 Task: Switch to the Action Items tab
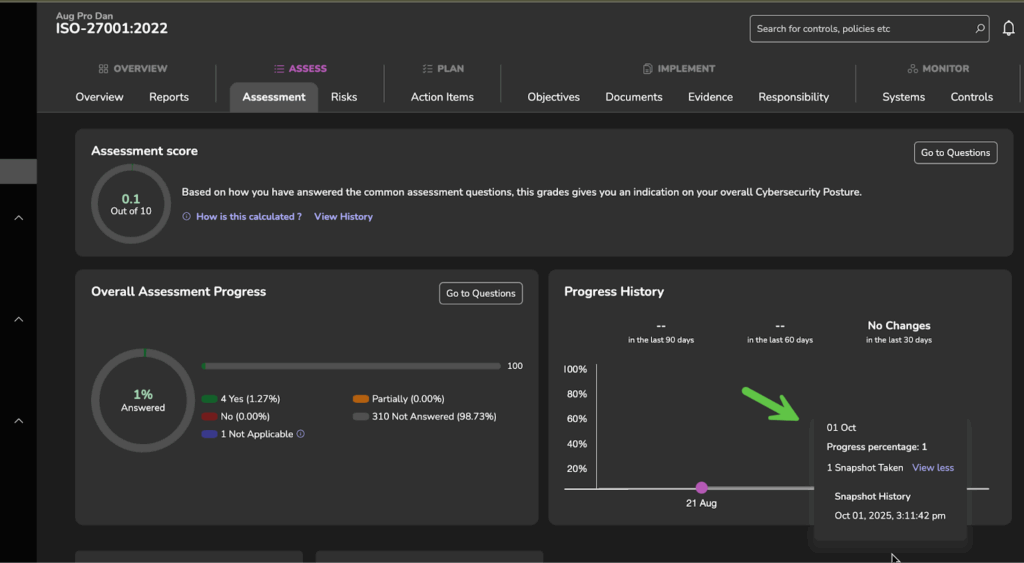pyautogui.click(x=442, y=97)
